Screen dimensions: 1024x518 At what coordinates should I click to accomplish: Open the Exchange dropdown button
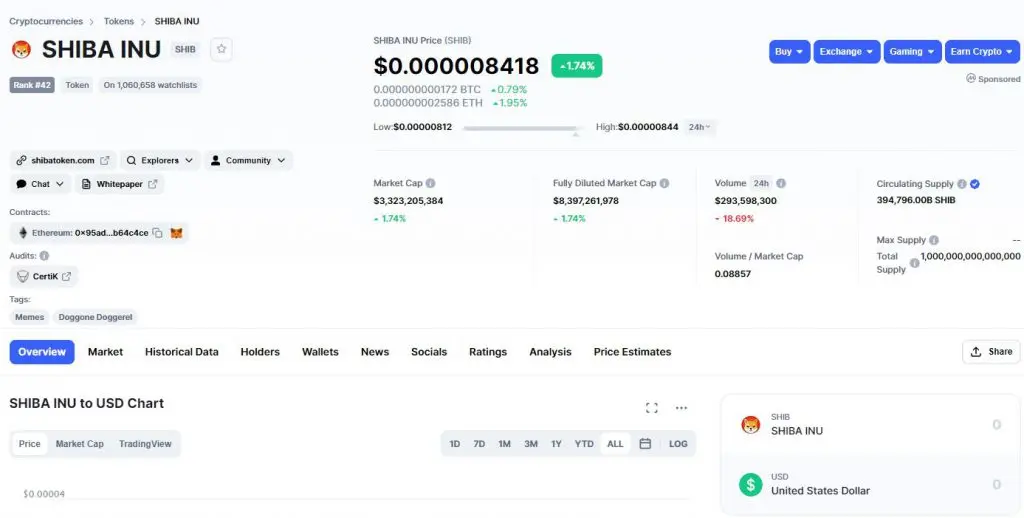pyautogui.click(x=847, y=52)
